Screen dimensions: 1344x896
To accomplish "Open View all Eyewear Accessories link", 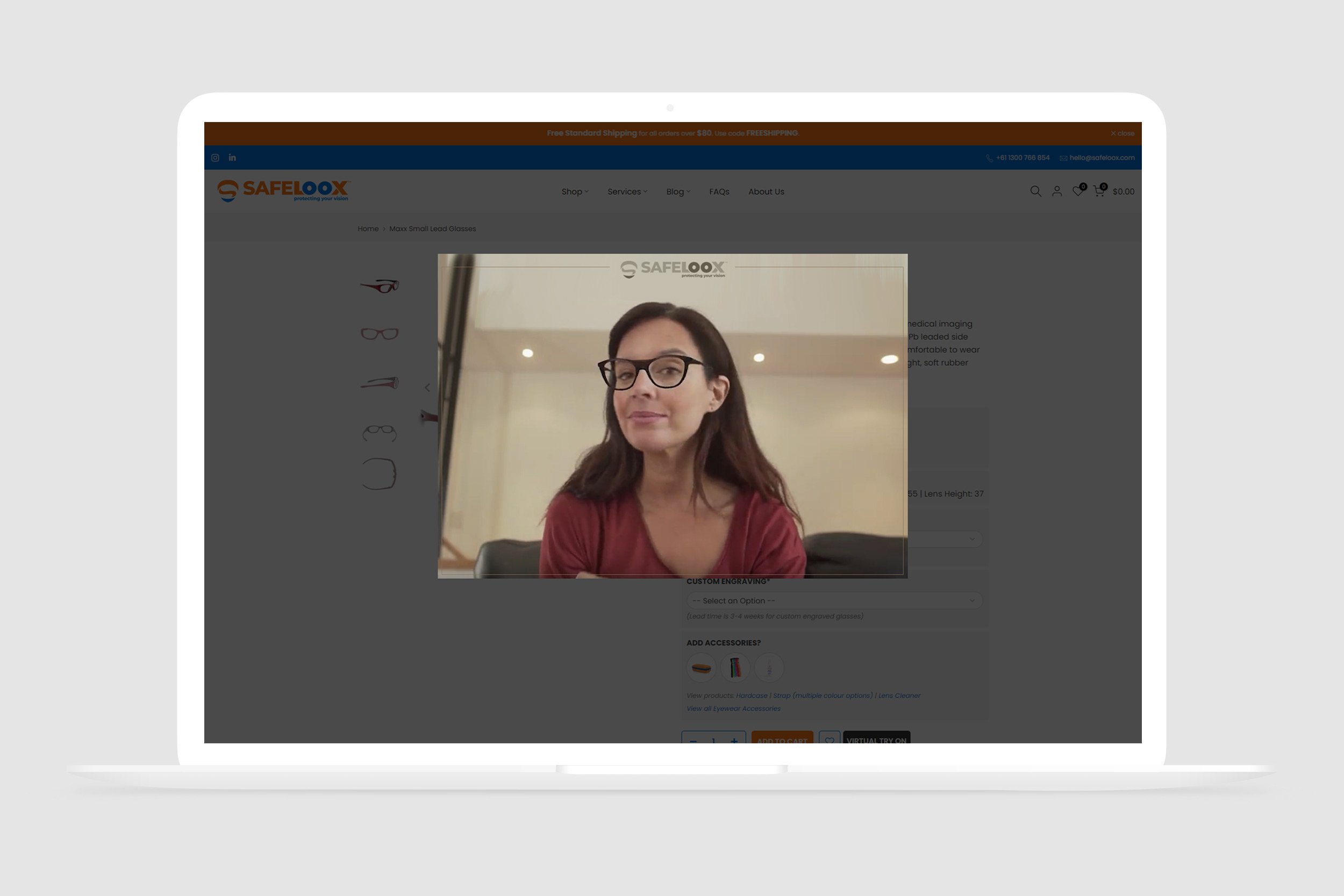I will pos(733,708).
